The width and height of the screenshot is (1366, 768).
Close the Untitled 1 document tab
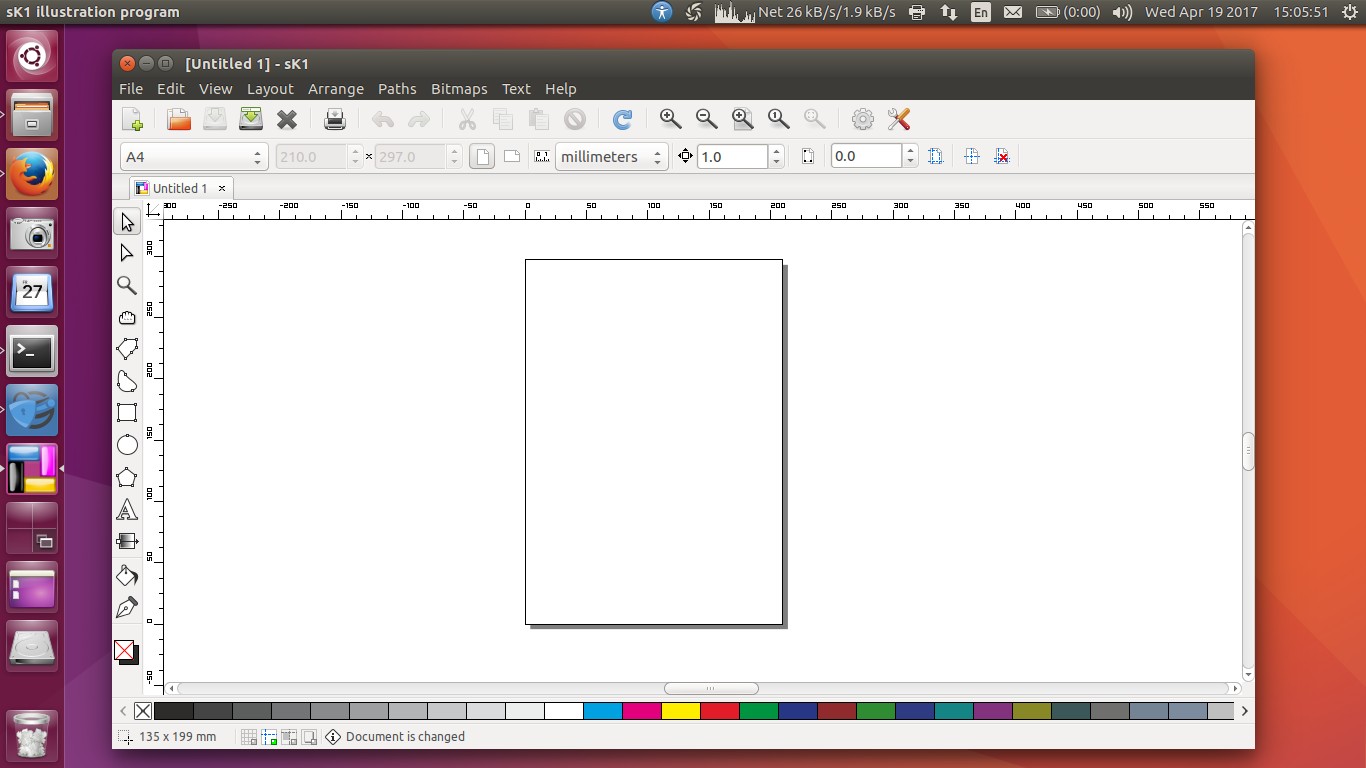tap(222, 188)
